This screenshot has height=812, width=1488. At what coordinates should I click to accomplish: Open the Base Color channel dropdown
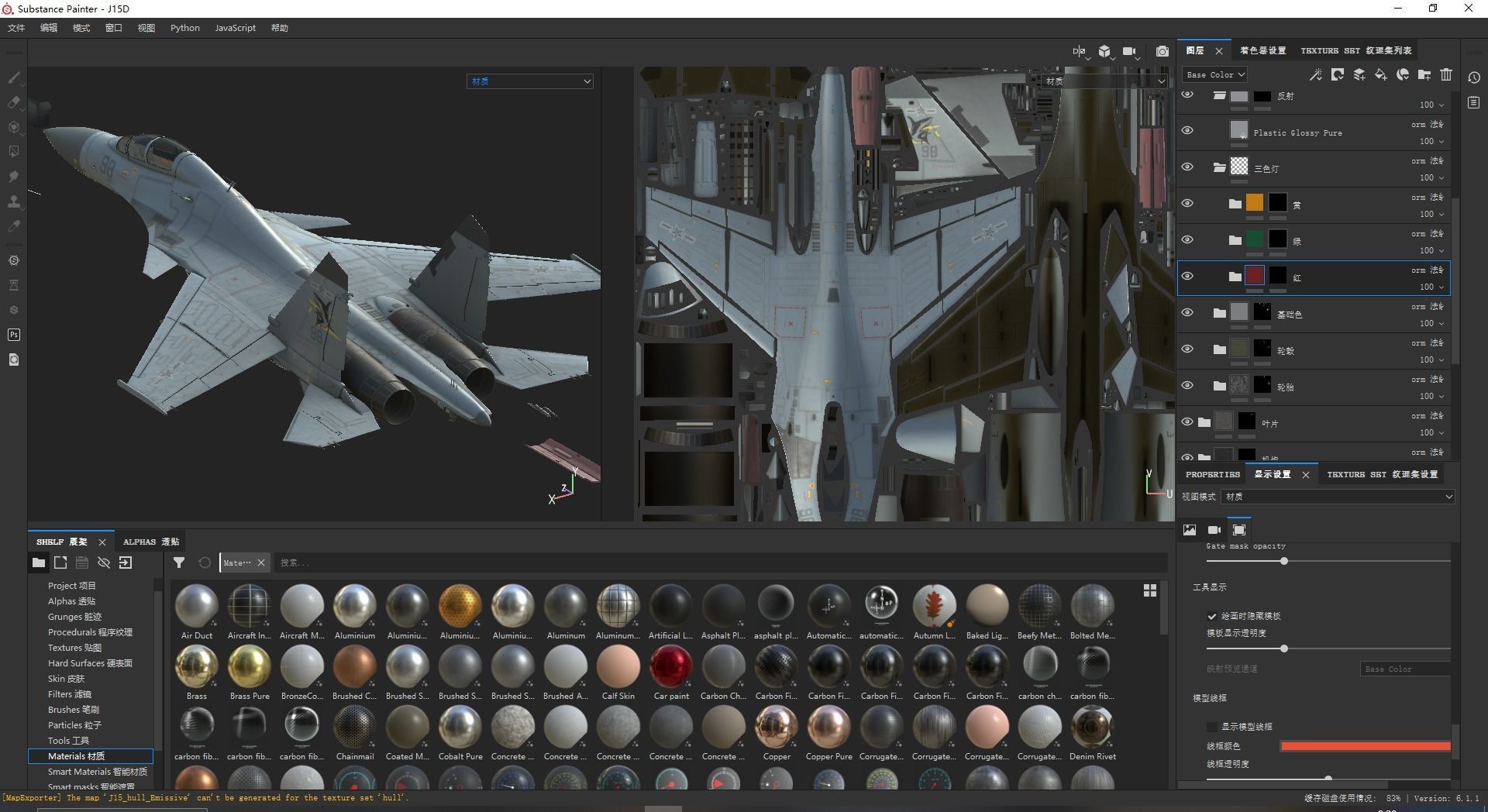[1214, 74]
